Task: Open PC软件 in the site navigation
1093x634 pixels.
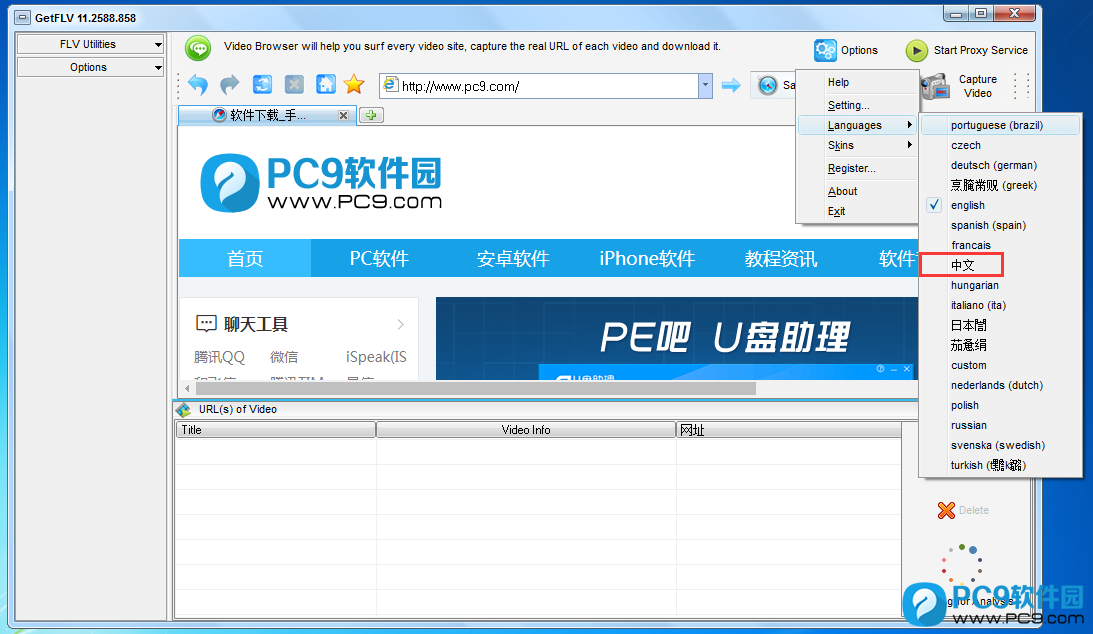Action: point(379,258)
